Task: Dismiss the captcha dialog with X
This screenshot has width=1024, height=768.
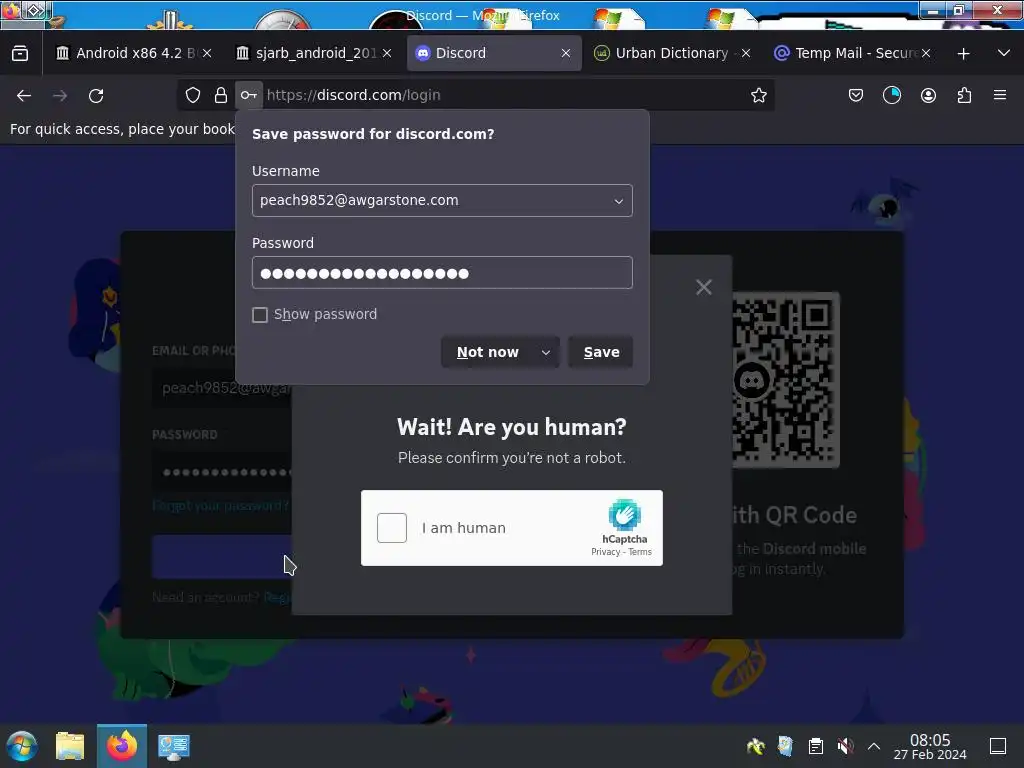Action: click(x=703, y=287)
